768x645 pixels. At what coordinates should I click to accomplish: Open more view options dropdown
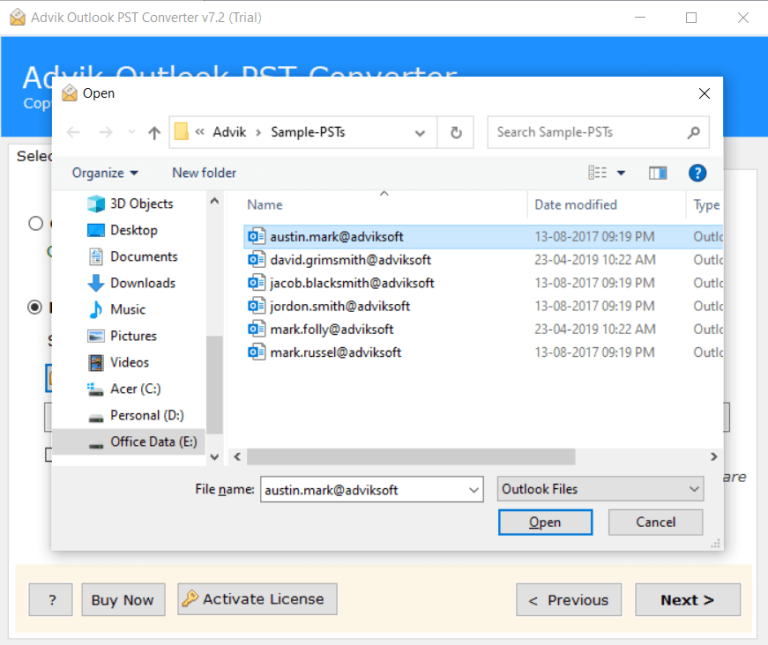pyautogui.click(x=621, y=173)
